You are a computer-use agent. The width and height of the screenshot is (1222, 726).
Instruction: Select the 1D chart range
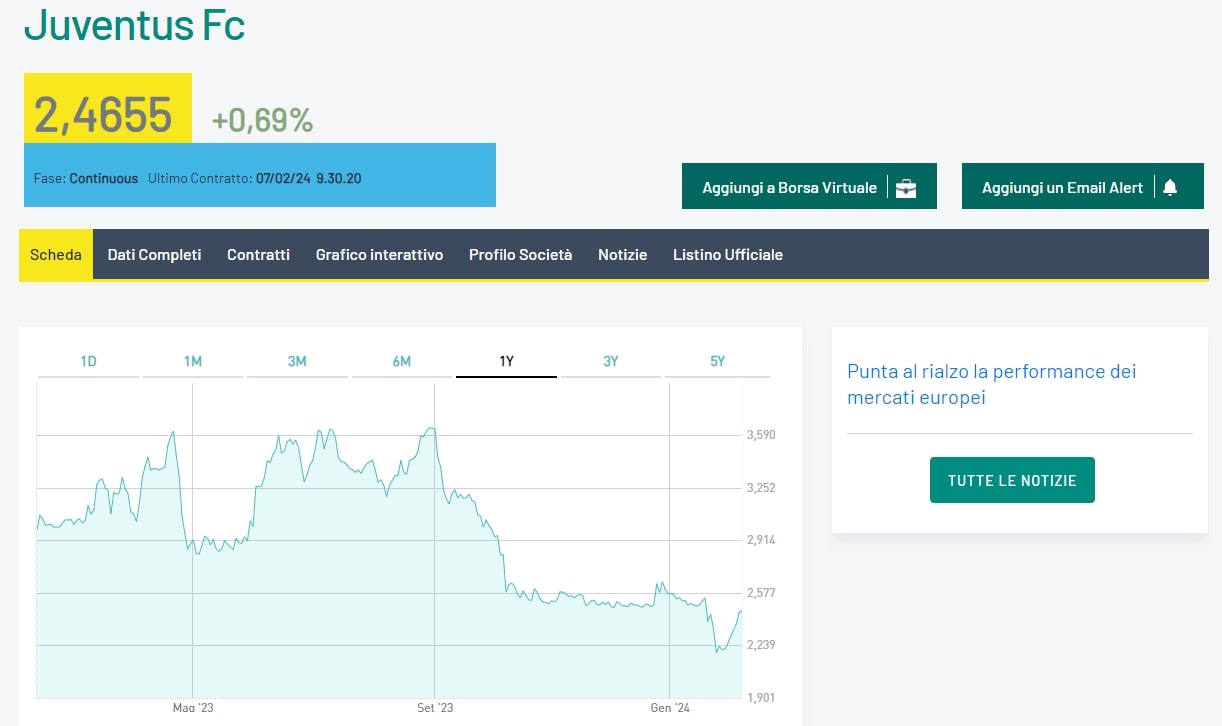point(88,361)
